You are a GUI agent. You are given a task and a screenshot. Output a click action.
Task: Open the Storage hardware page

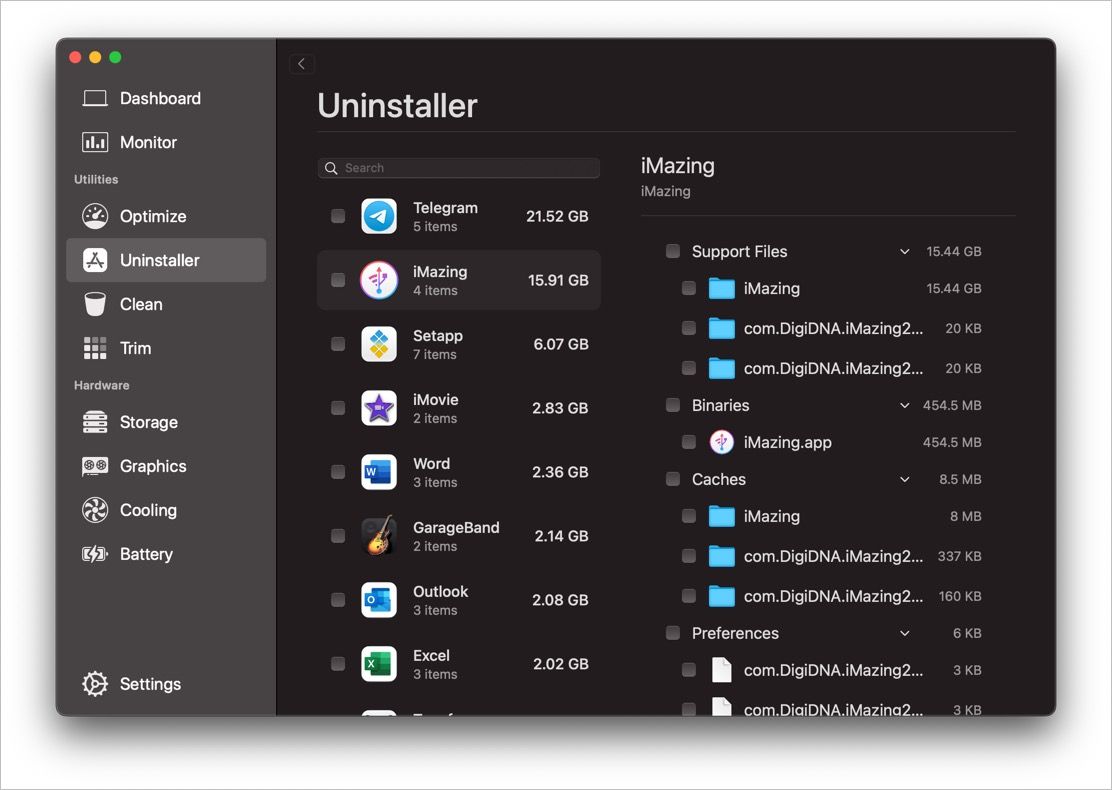166,422
